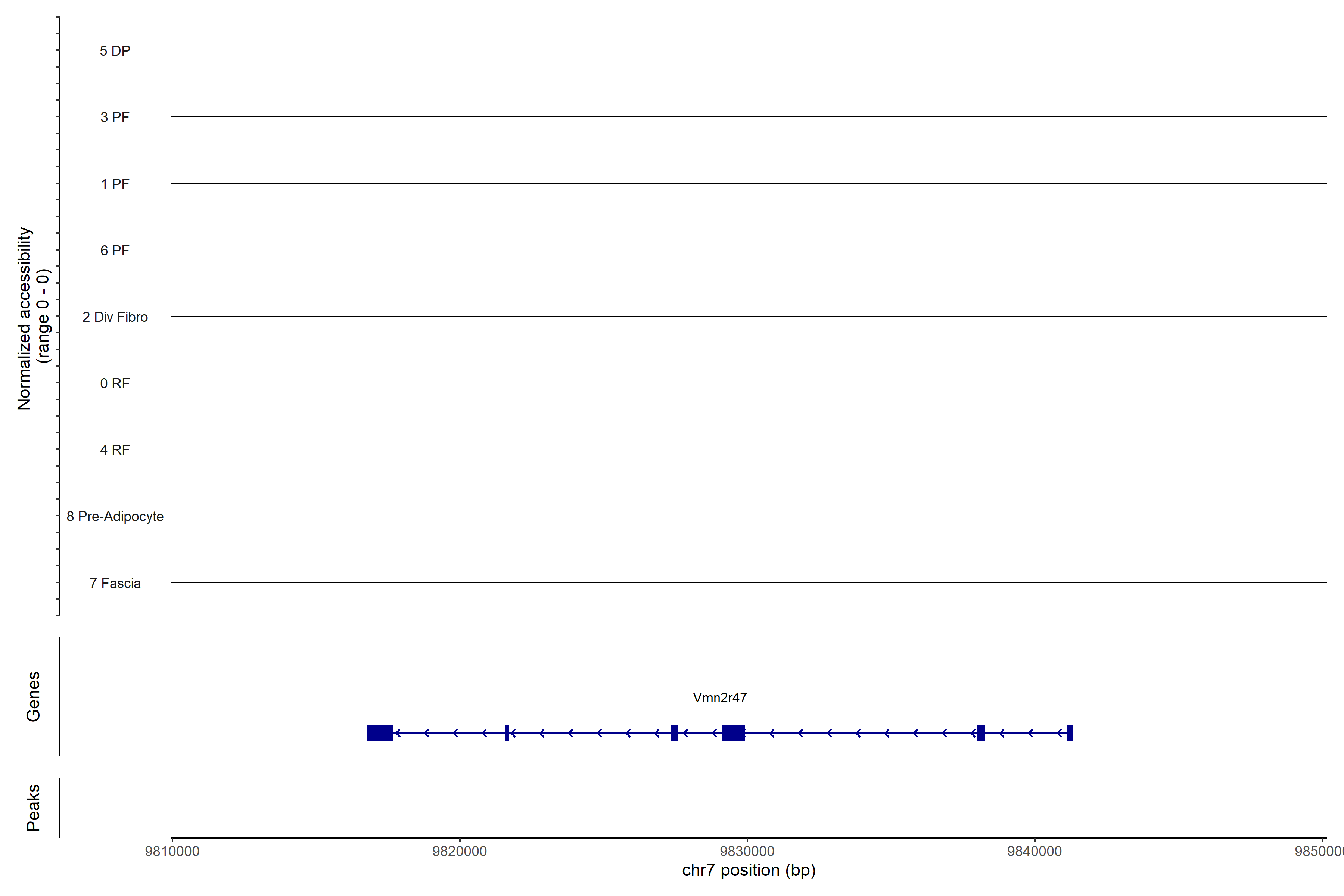Click the 9840000 axis tick label

1034,851
